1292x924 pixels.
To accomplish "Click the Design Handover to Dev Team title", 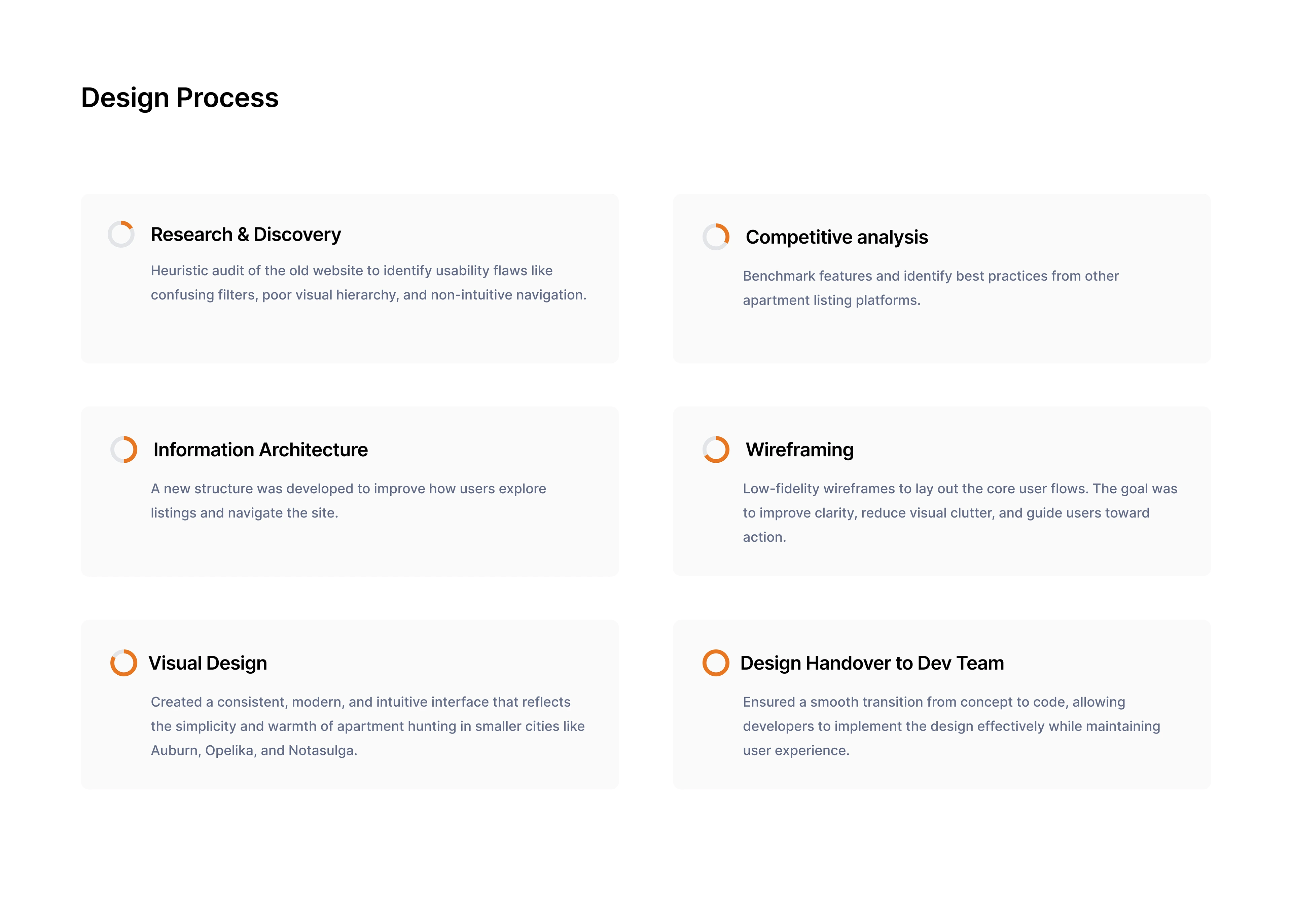I will pyautogui.click(x=871, y=664).
